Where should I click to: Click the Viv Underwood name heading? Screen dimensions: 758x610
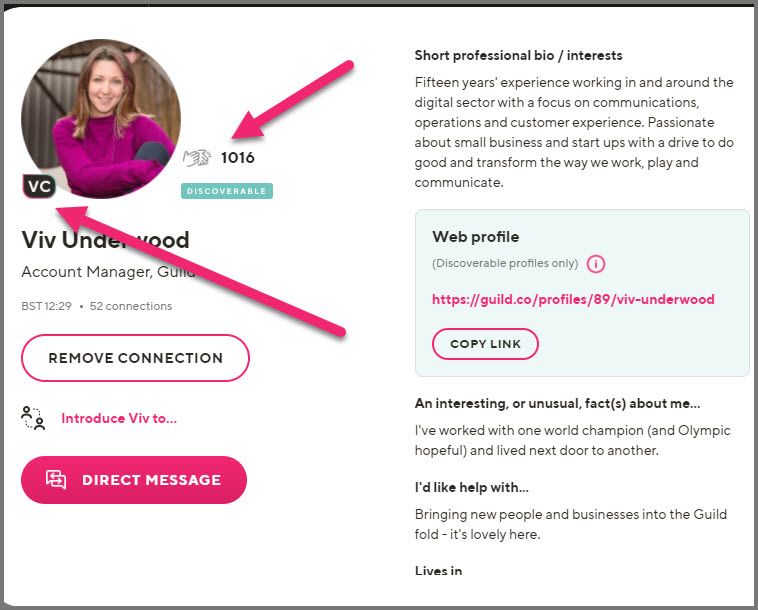(x=105, y=240)
